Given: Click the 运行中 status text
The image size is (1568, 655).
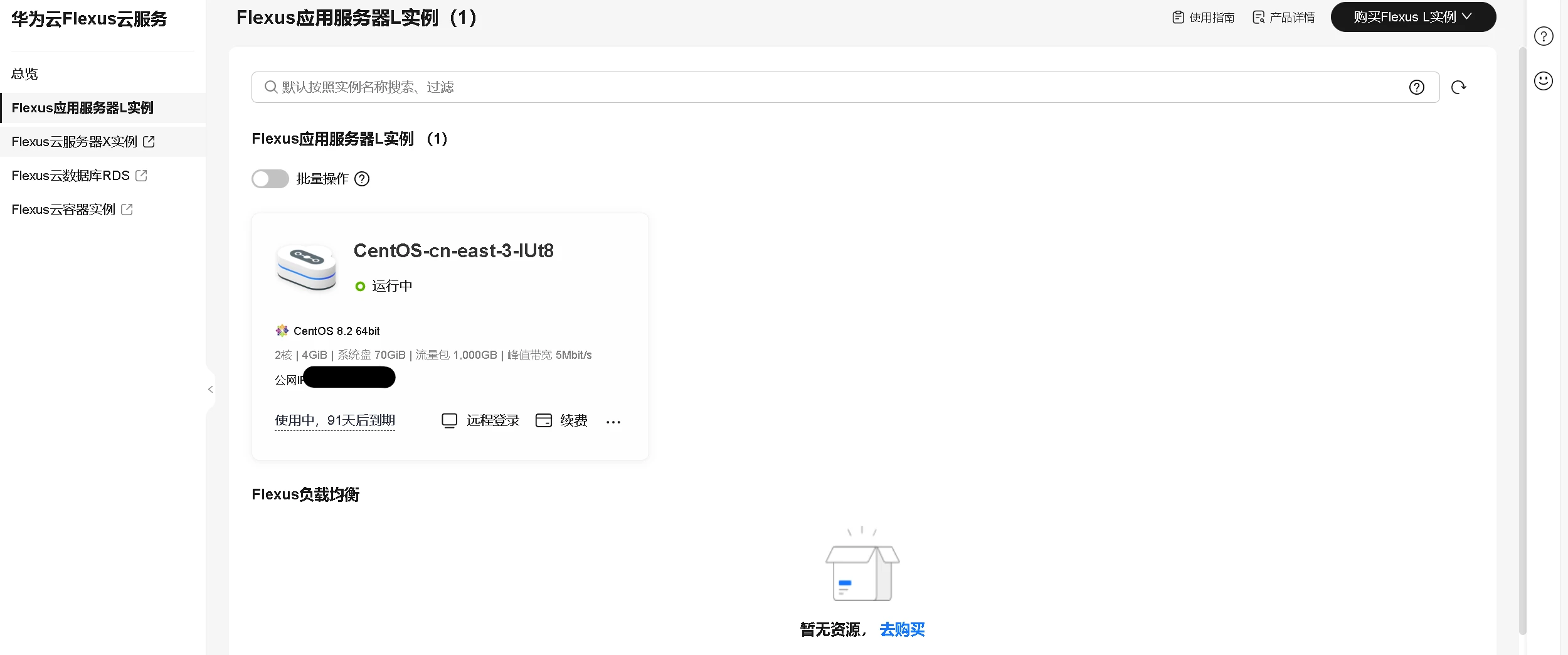Looking at the screenshot, I should point(392,286).
